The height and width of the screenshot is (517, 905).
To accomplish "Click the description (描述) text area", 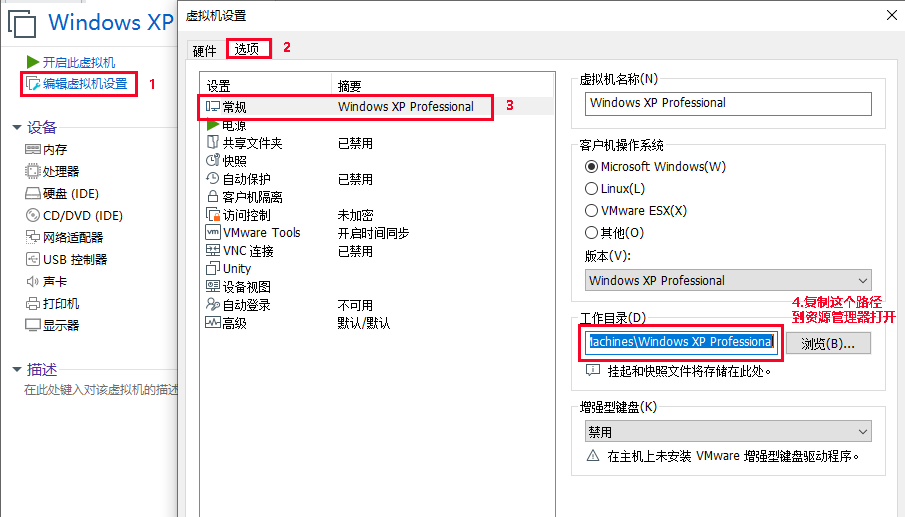I will coord(100,390).
